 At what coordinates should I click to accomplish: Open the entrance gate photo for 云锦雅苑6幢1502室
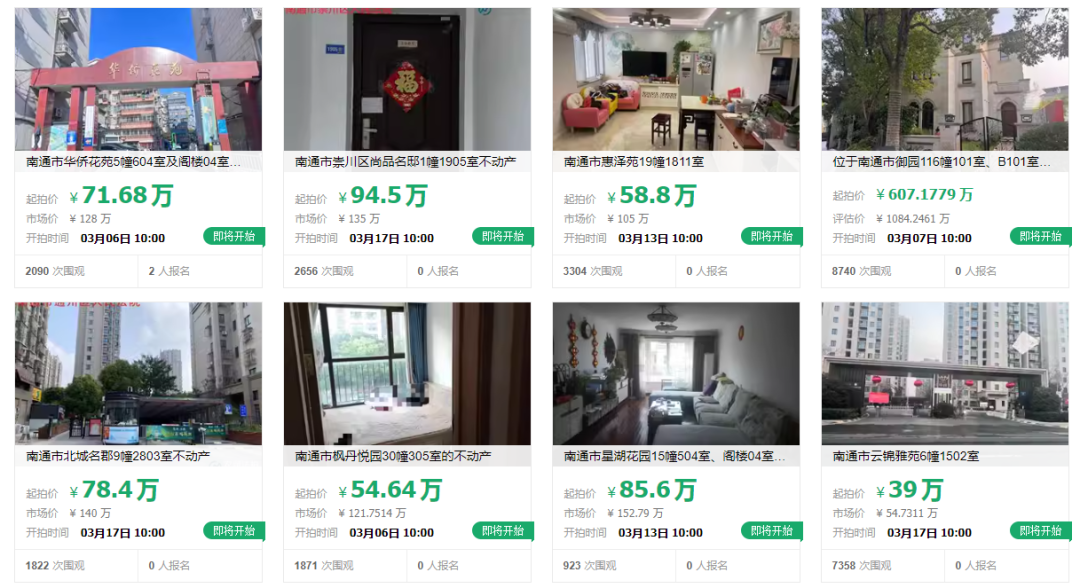(x=945, y=373)
